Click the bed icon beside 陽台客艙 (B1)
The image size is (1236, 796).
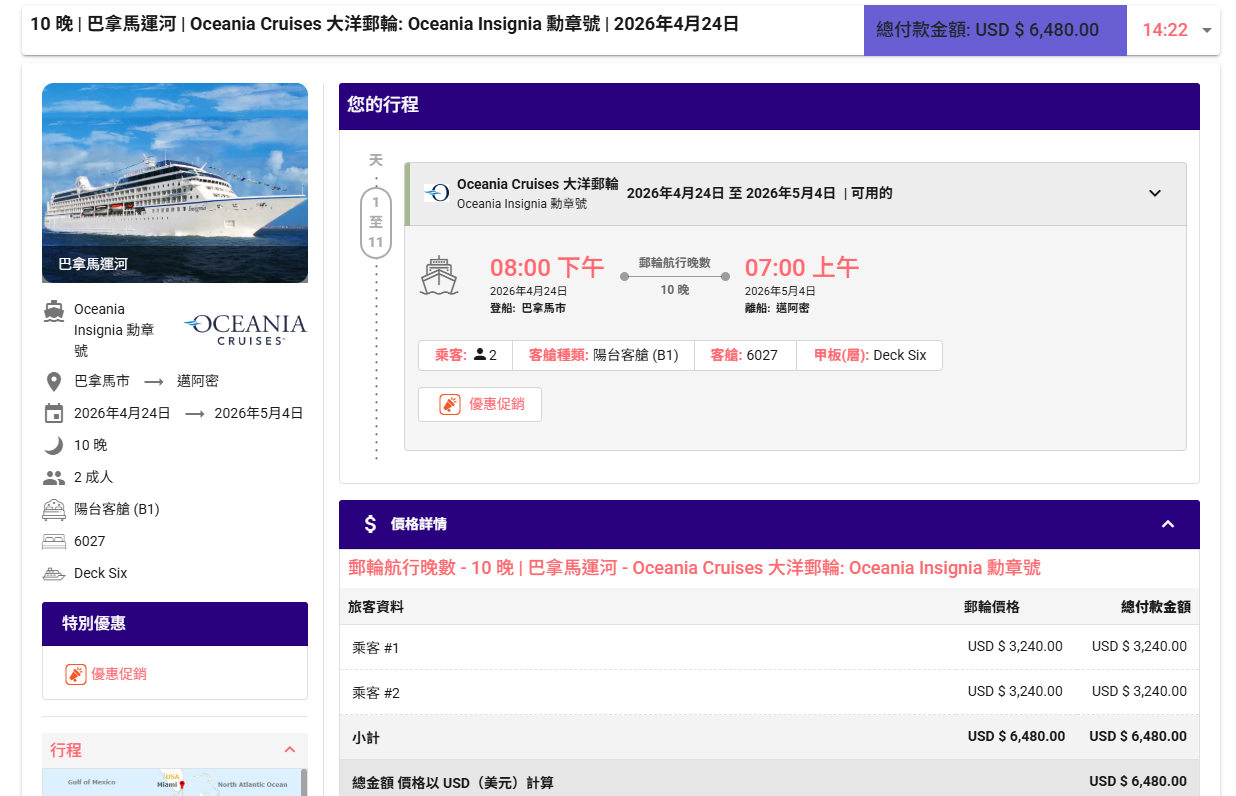[x=54, y=509]
